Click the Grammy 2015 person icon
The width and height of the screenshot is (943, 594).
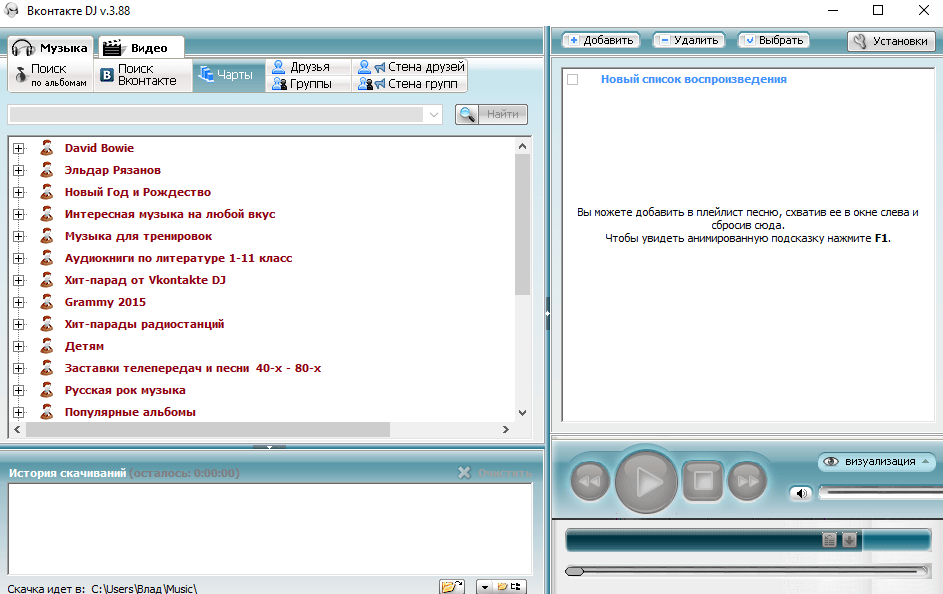pos(46,302)
